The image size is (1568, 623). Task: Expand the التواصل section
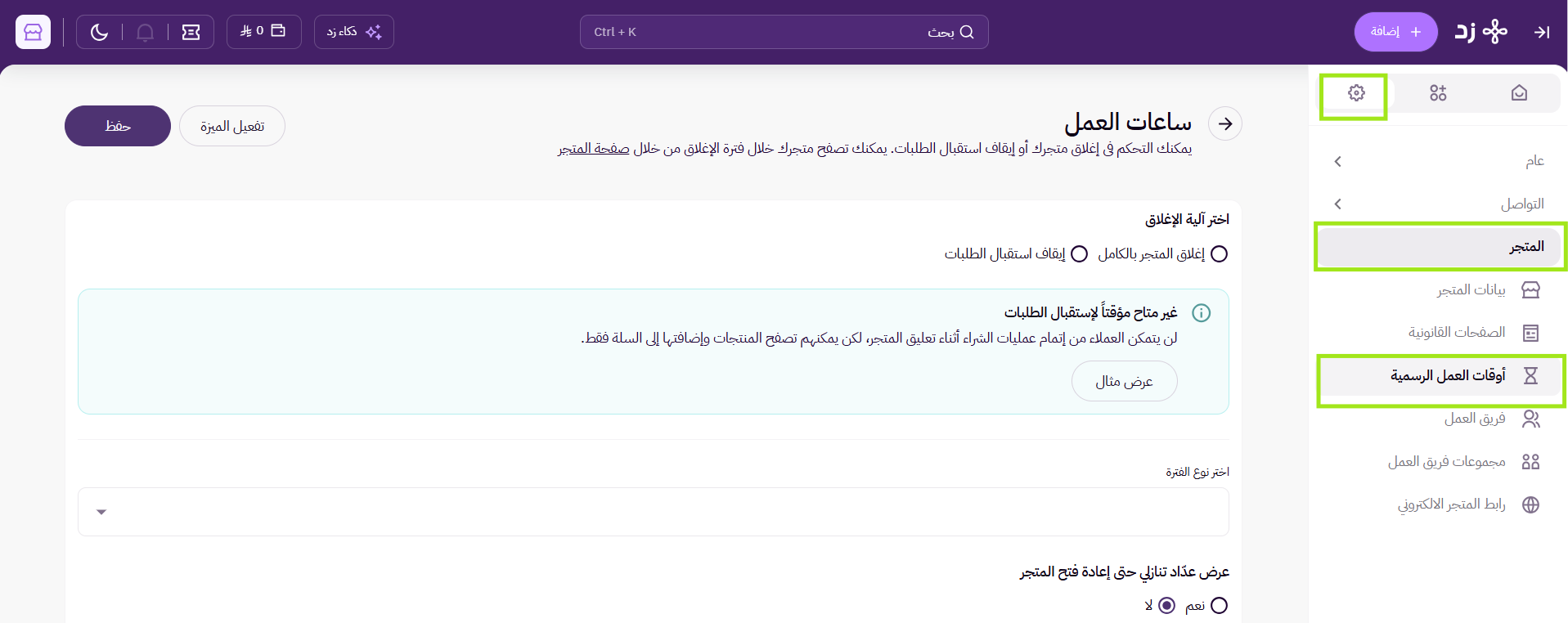click(x=1439, y=204)
